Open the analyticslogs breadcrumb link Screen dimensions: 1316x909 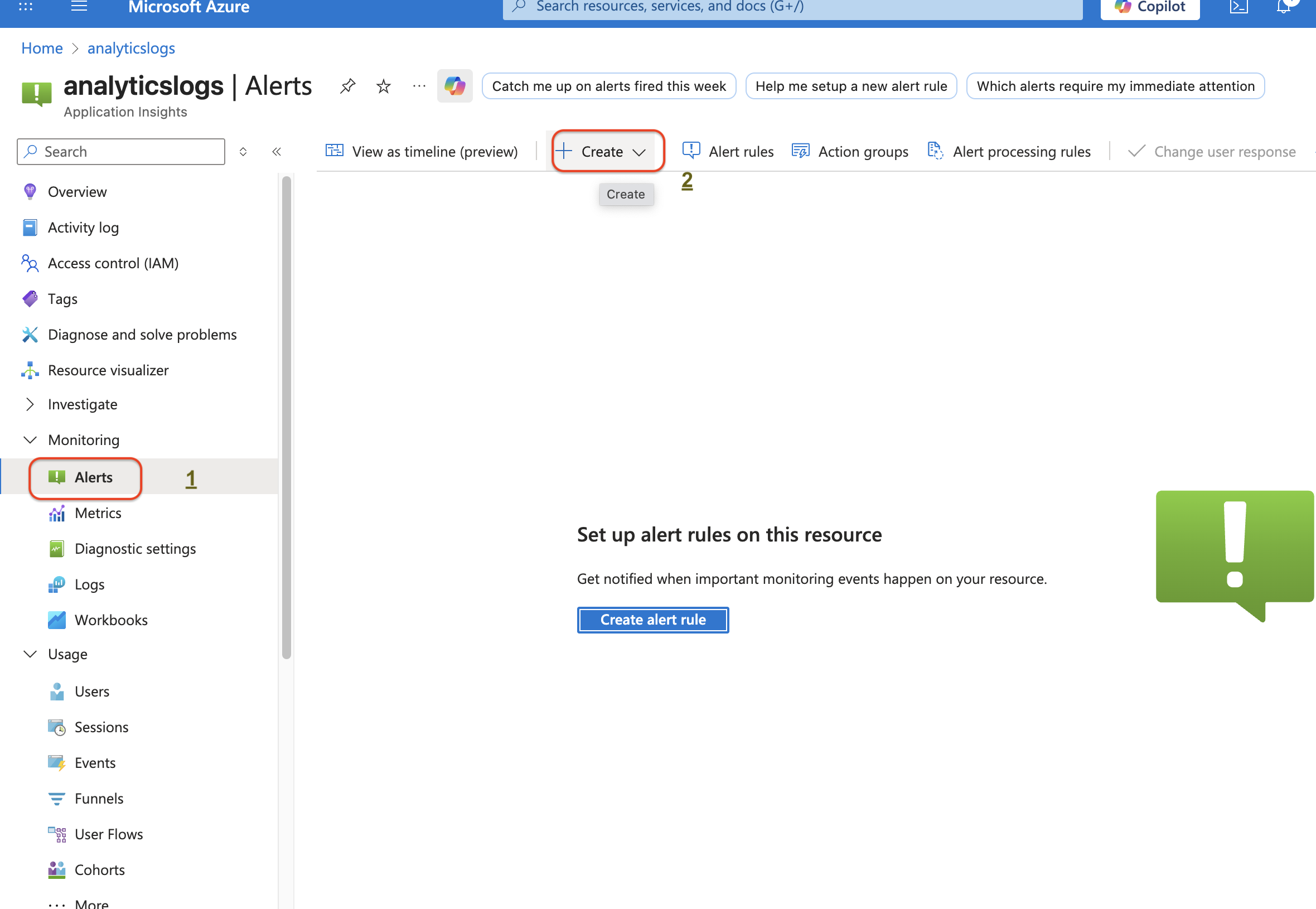[131, 49]
